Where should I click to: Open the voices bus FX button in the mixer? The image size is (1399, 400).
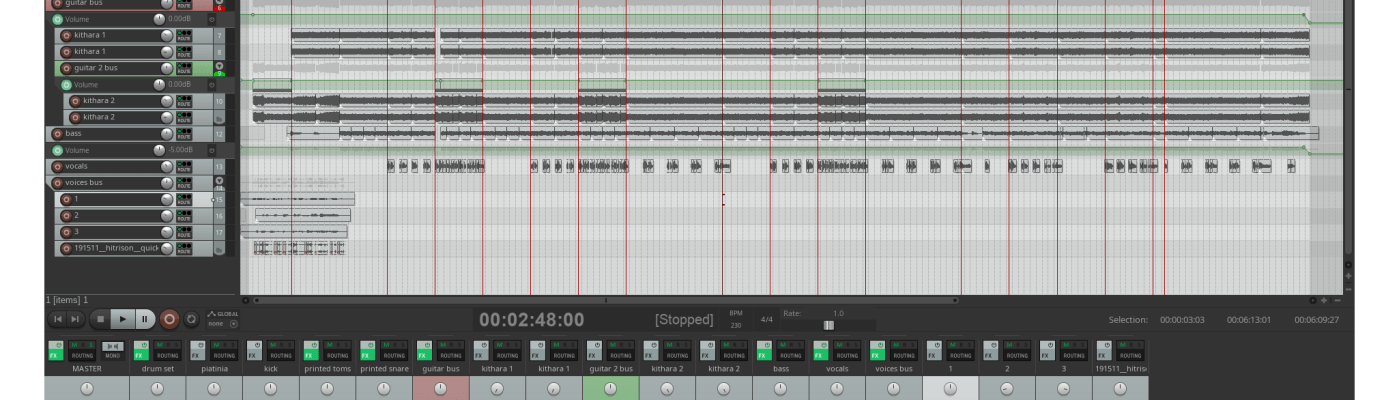point(878,355)
